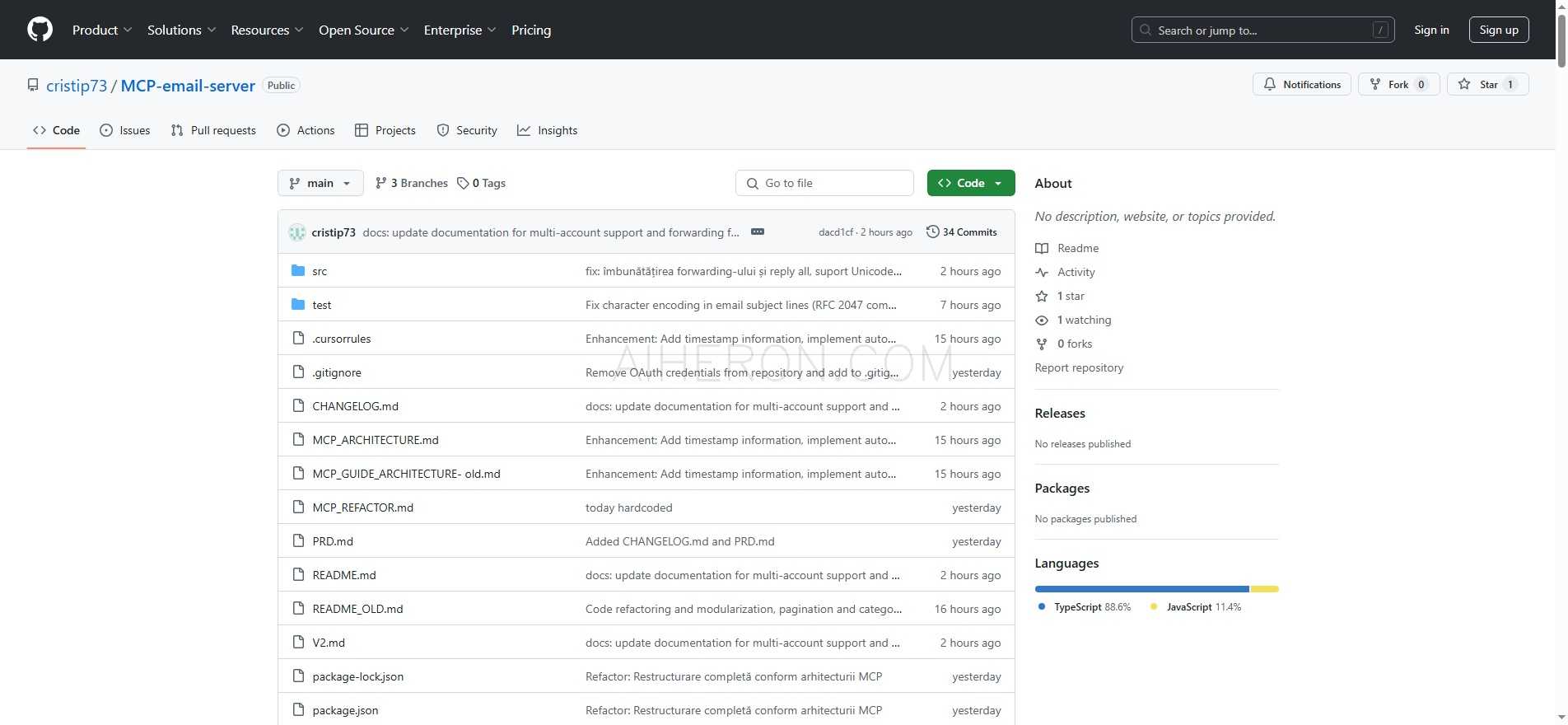Click the search magnifier icon in header
This screenshot has height=725, width=1568.
[1145, 30]
